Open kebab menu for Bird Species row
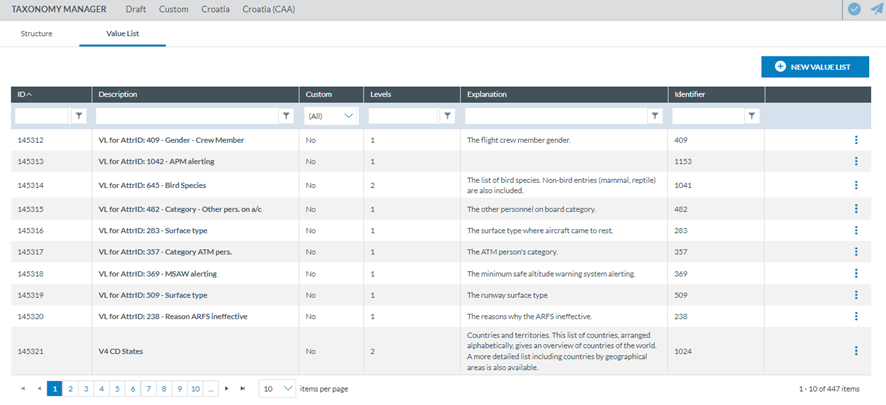Viewport: 886px width, 405px height. [x=856, y=185]
